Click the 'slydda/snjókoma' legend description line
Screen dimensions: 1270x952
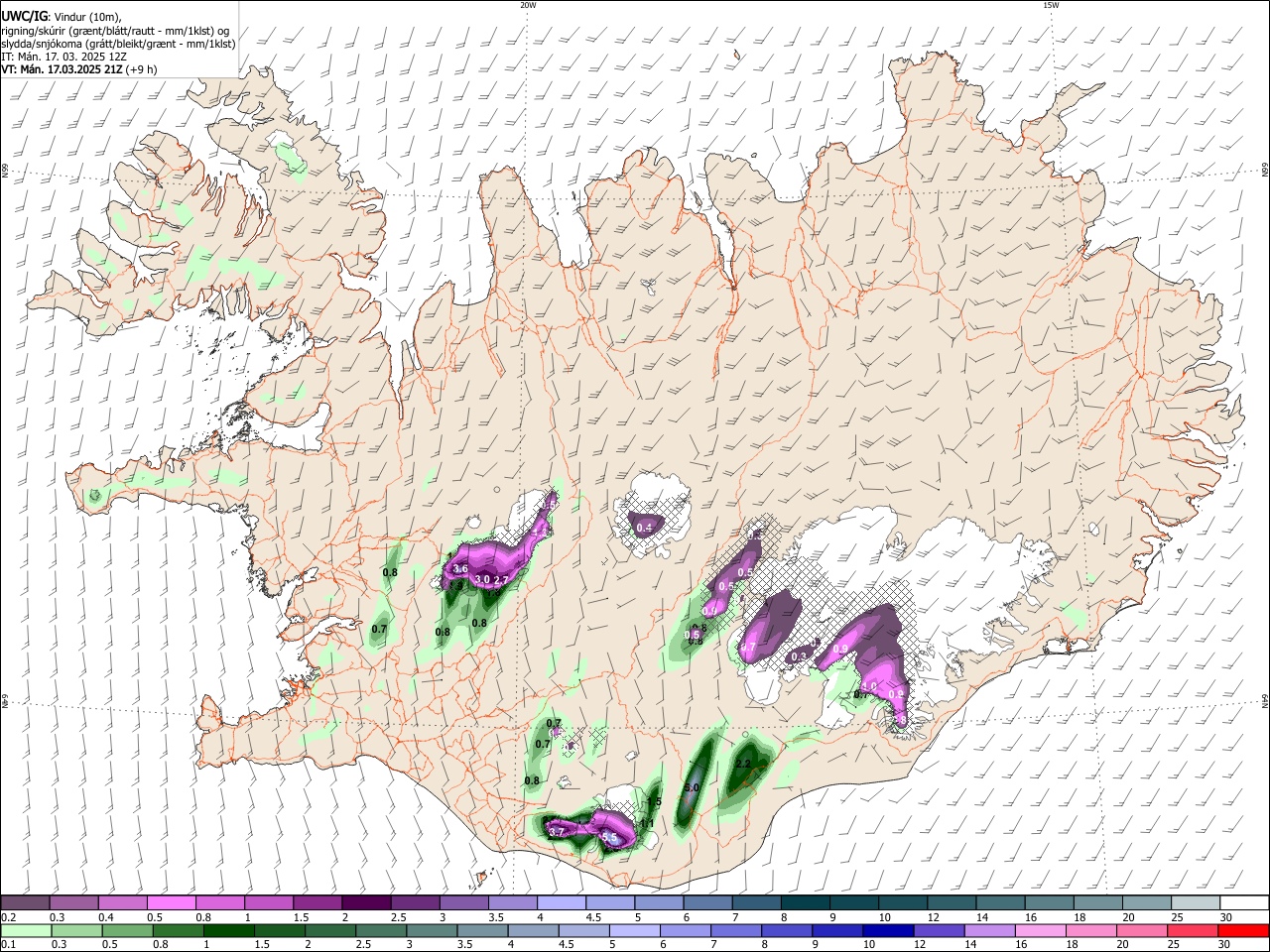click(118, 44)
